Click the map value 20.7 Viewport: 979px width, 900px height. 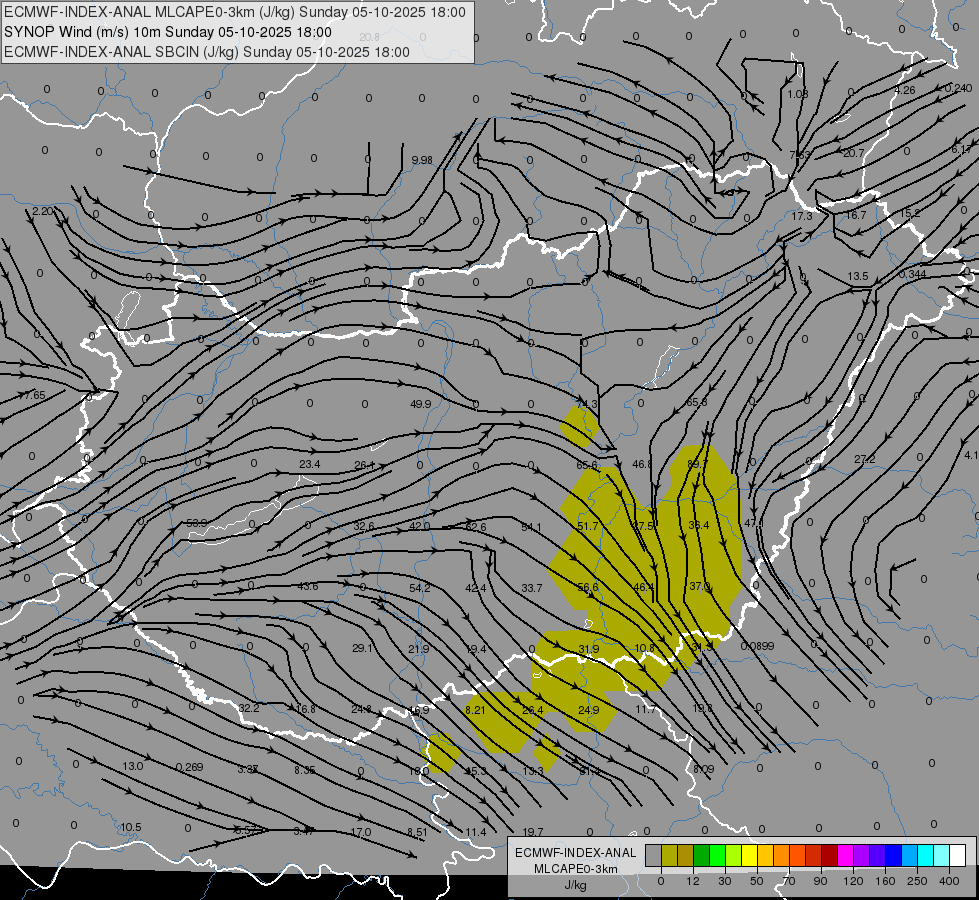click(x=854, y=154)
